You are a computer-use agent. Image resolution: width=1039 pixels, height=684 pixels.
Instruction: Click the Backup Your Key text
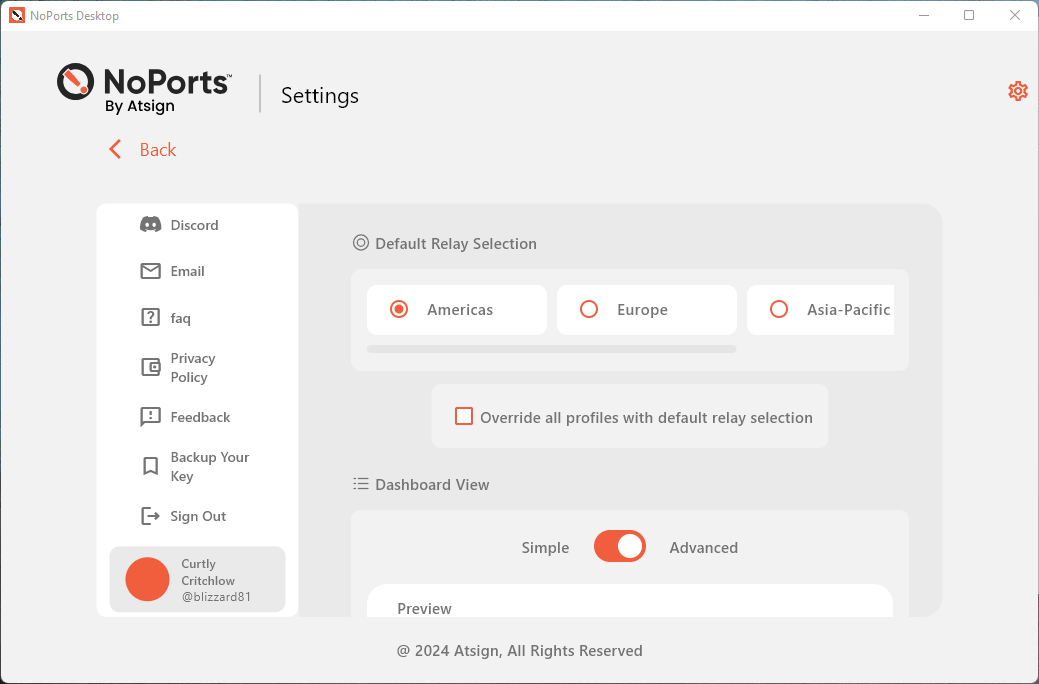209,466
